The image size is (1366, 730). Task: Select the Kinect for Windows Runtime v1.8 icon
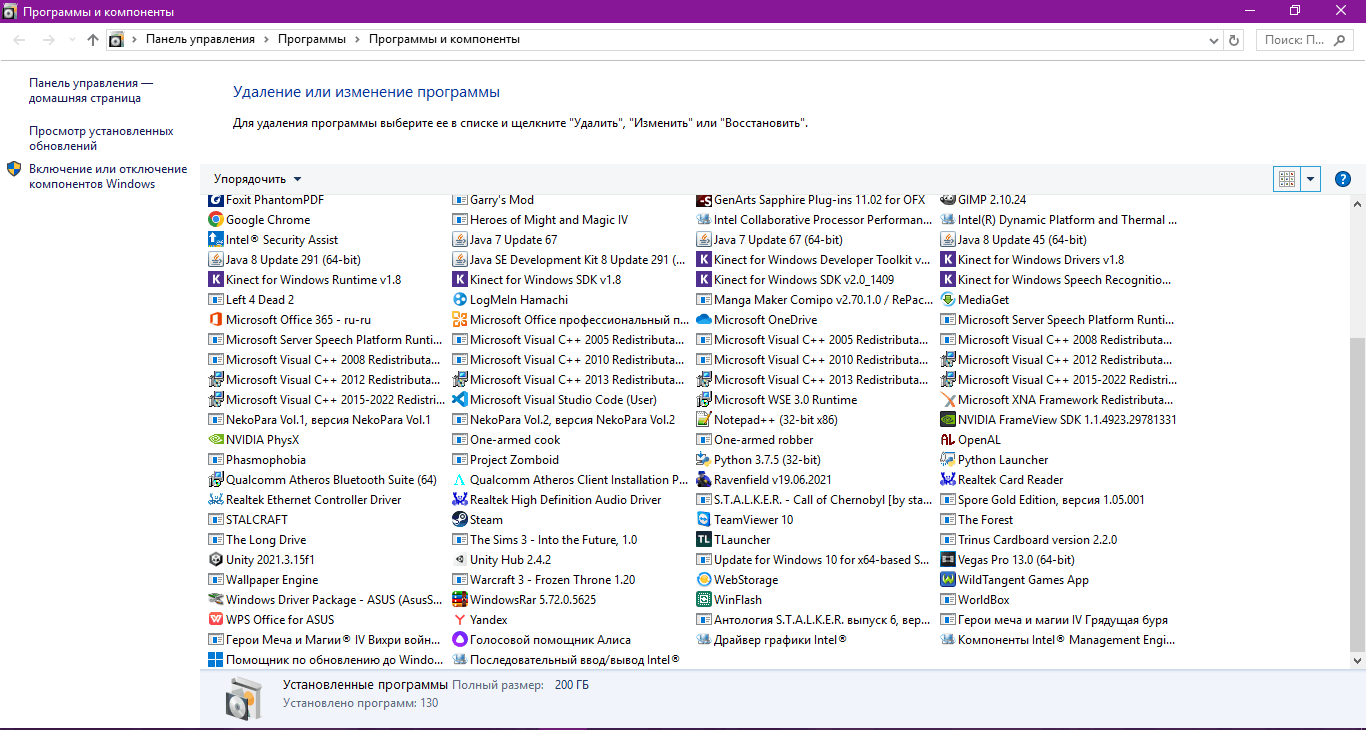point(215,280)
